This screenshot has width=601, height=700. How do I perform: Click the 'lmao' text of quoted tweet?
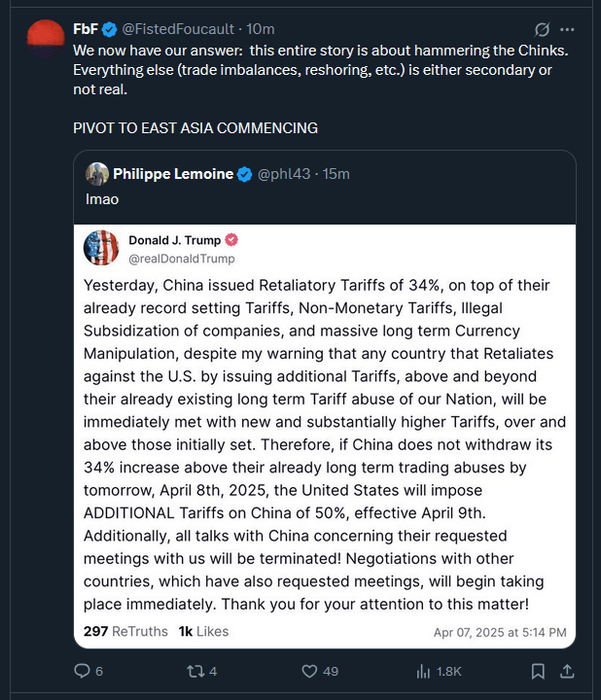(103, 199)
